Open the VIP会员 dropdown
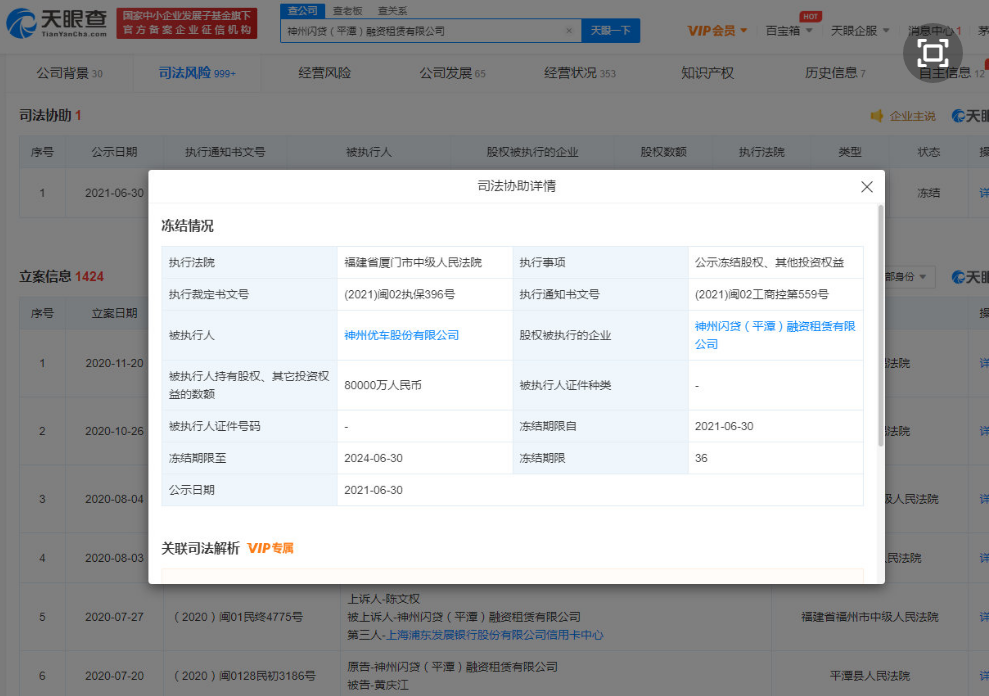989x696 pixels. pyautogui.click(x=717, y=30)
